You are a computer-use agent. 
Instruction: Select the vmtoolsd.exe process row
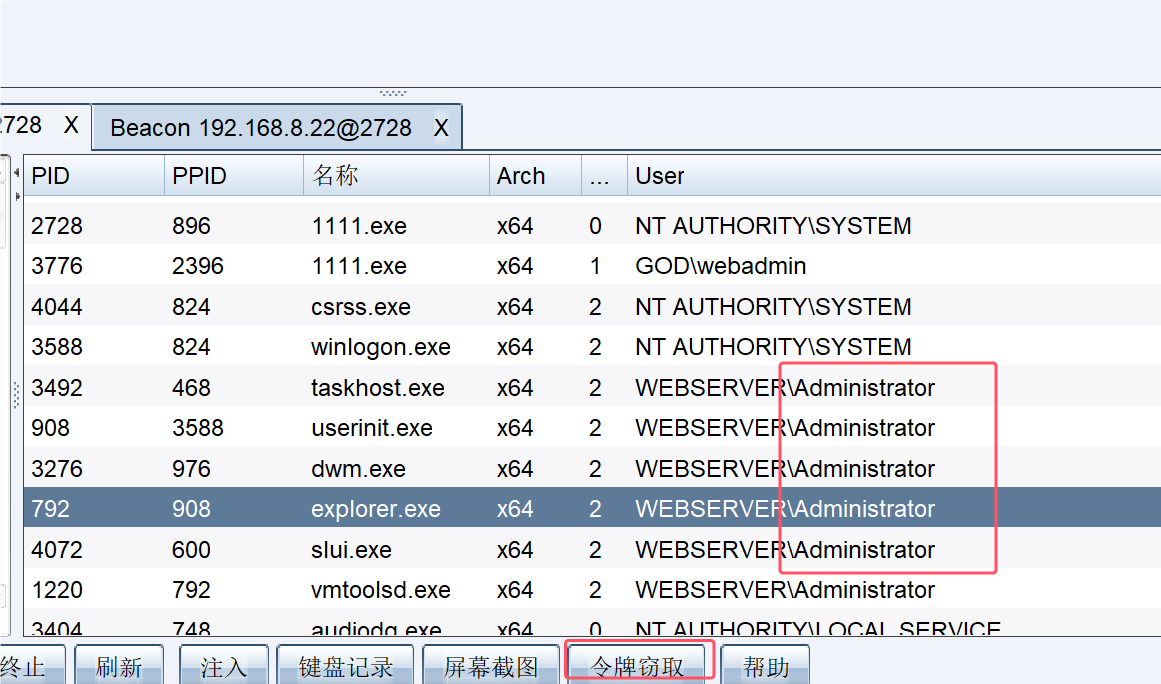coord(380,590)
